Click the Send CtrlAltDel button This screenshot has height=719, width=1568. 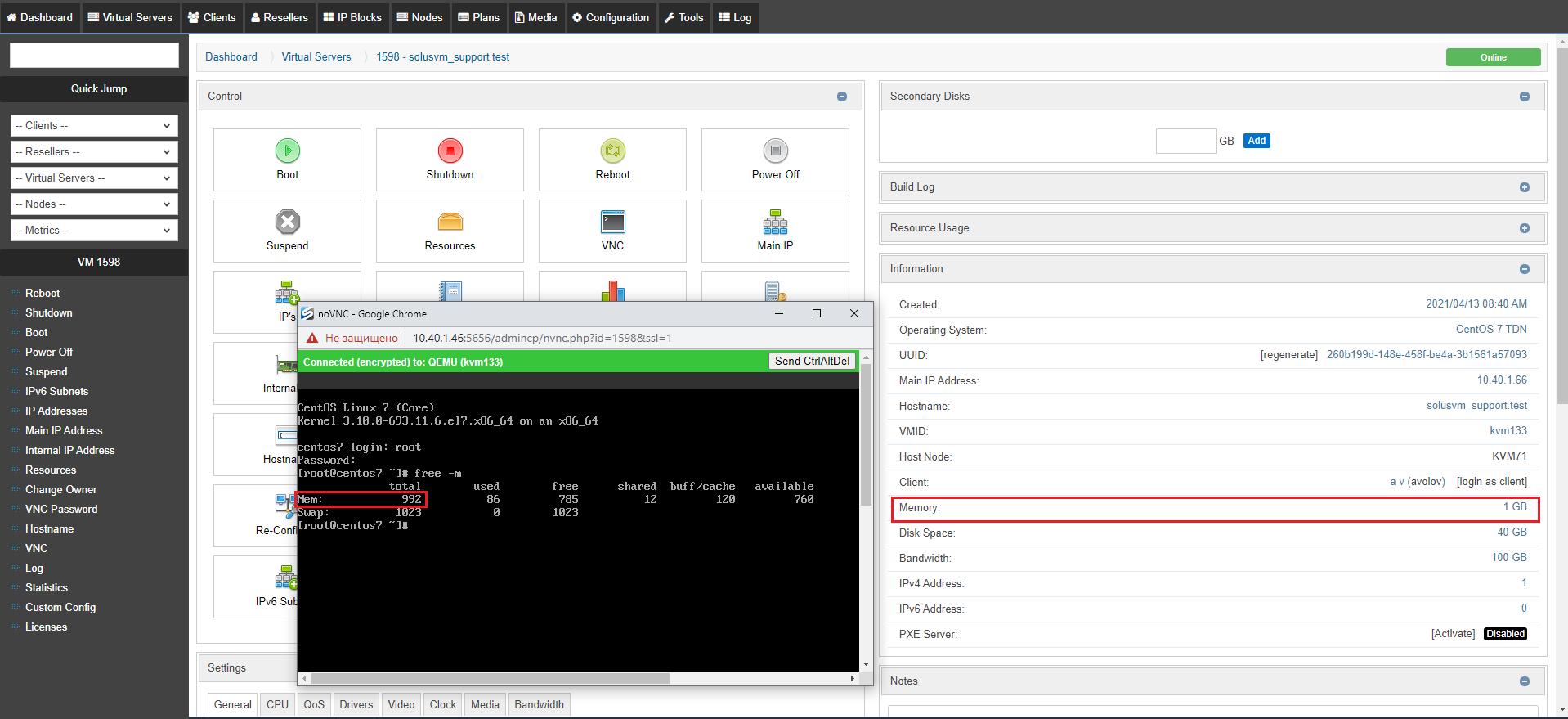(x=812, y=362)
